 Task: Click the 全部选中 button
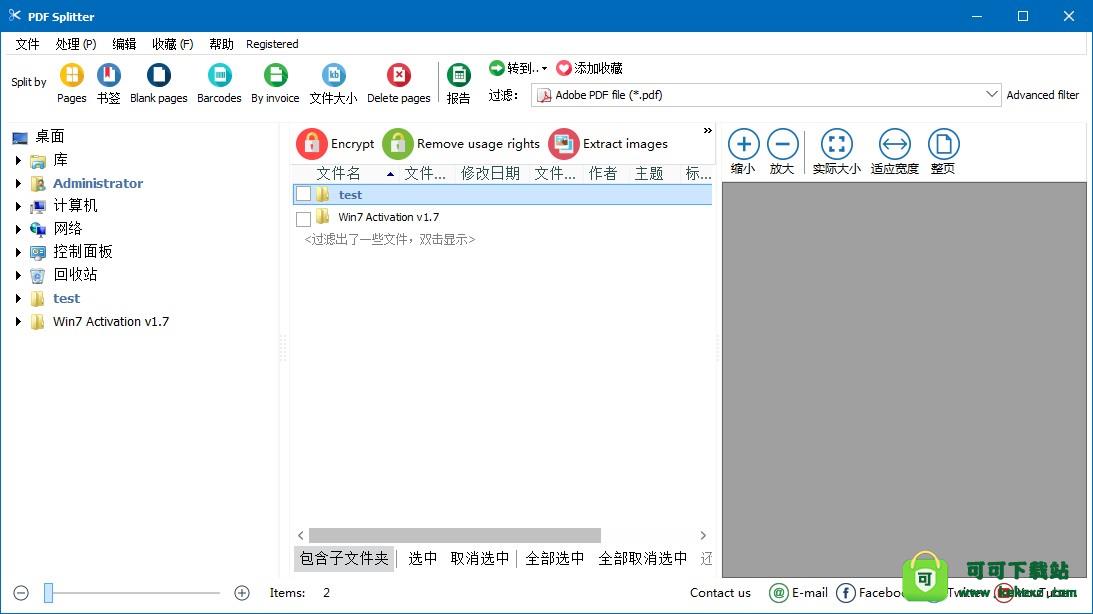(554, 558)
